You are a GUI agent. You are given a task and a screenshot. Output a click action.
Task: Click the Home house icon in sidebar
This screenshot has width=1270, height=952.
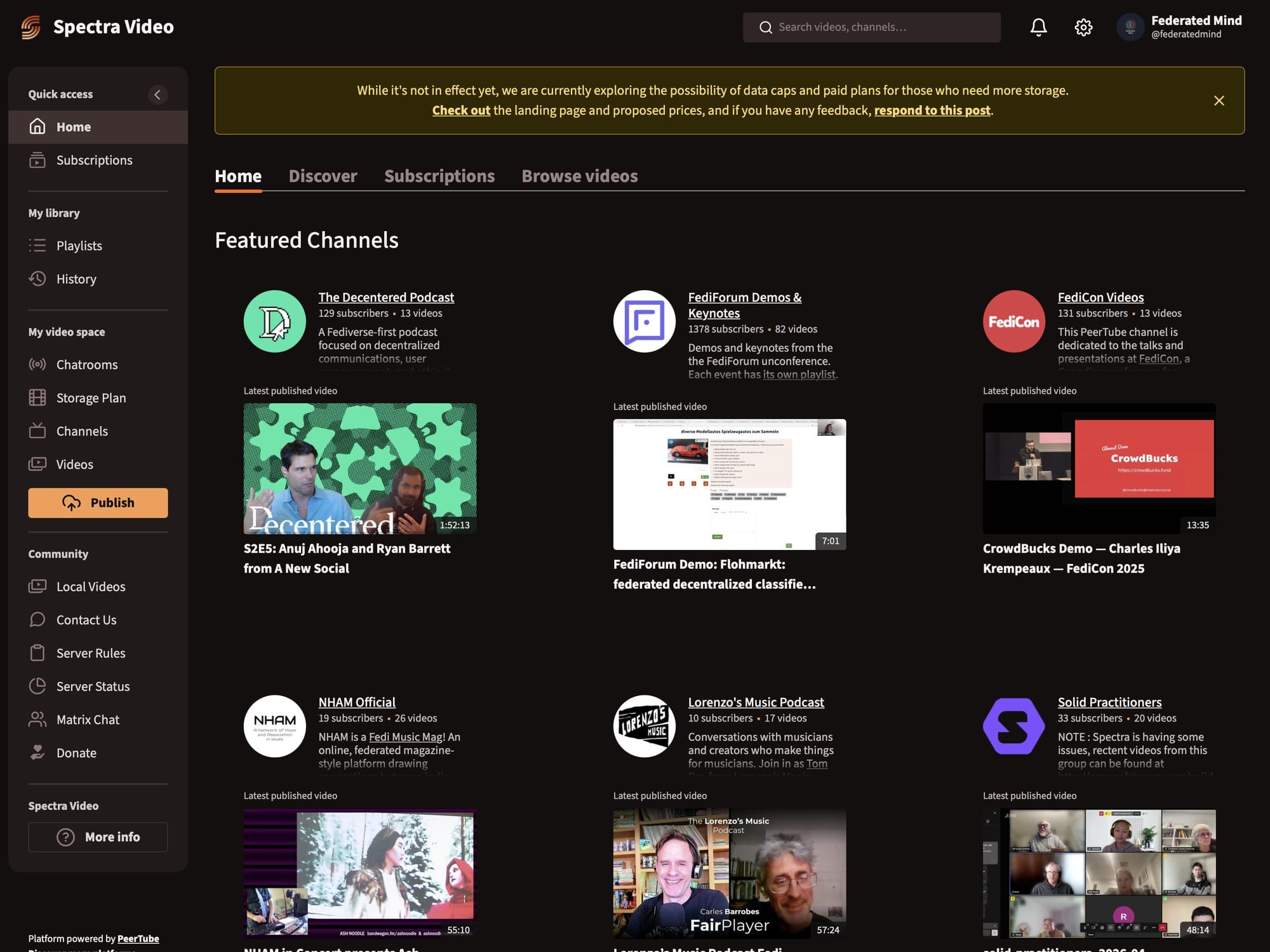pyautogui.click(x=37, y=126)
